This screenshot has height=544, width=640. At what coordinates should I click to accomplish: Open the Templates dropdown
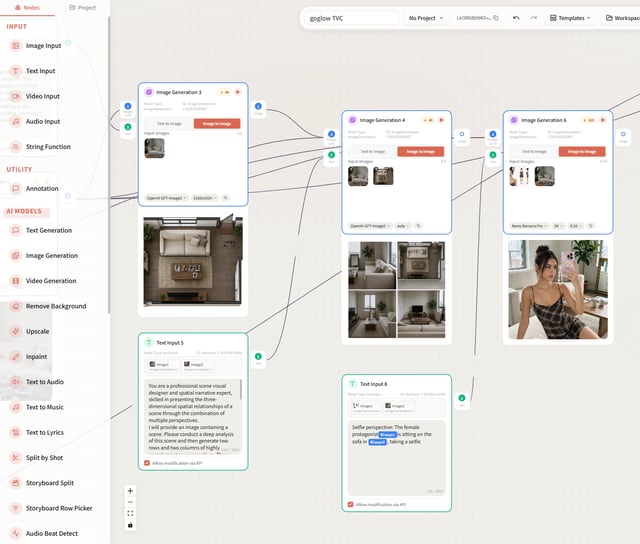coord(570,18)
